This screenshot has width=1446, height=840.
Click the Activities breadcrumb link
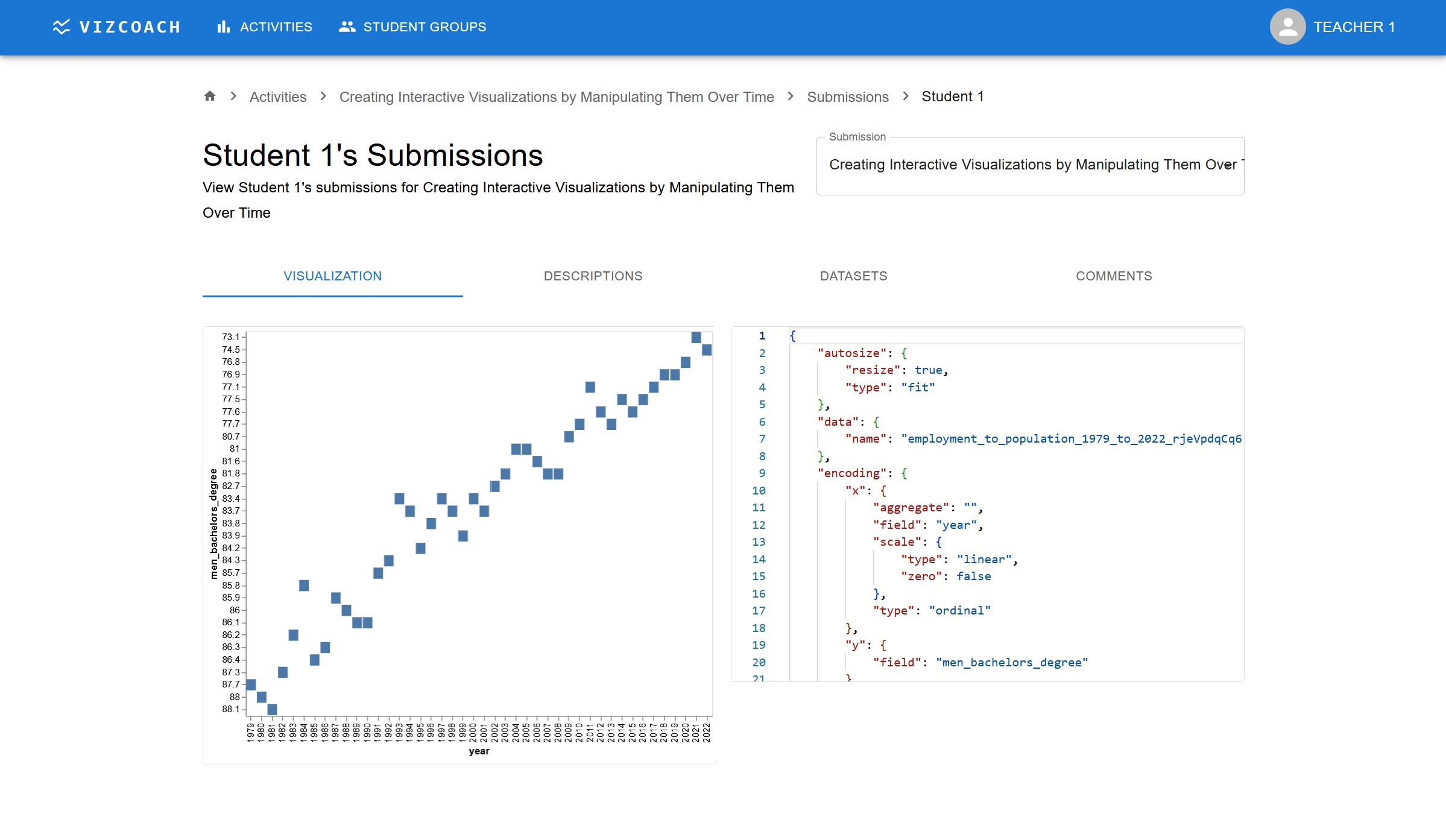[x=278, y=97]
